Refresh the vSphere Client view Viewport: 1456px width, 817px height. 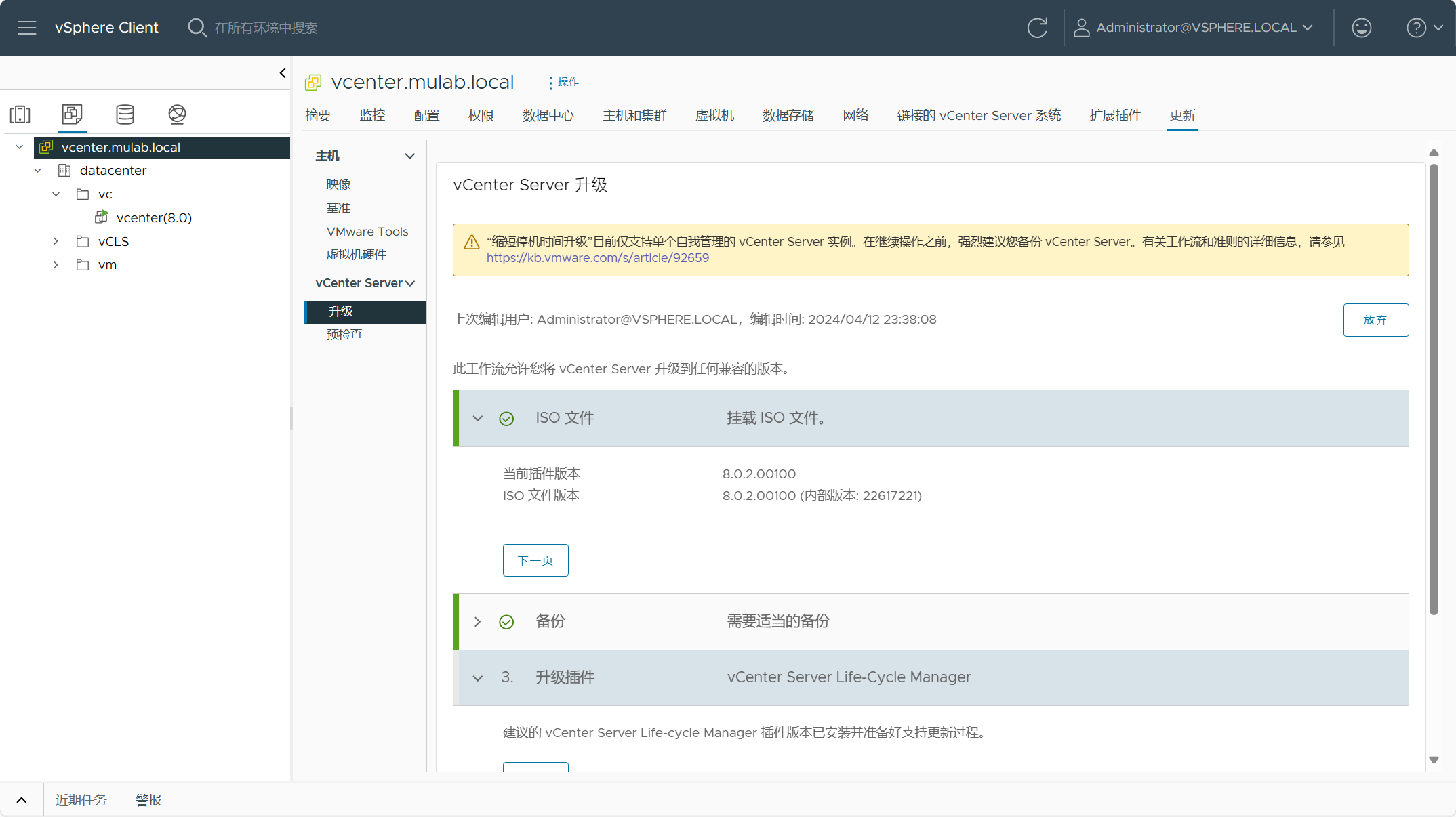(x=1037, y=28)
